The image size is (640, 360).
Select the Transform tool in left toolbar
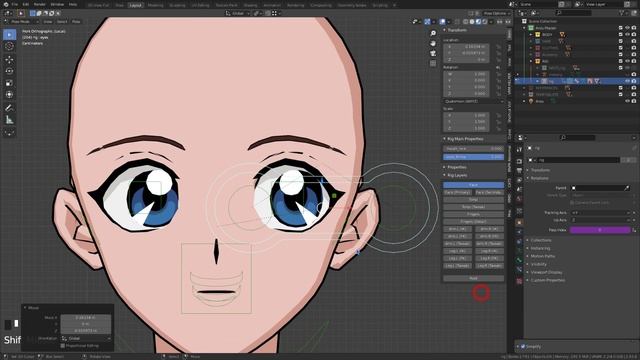9,95
